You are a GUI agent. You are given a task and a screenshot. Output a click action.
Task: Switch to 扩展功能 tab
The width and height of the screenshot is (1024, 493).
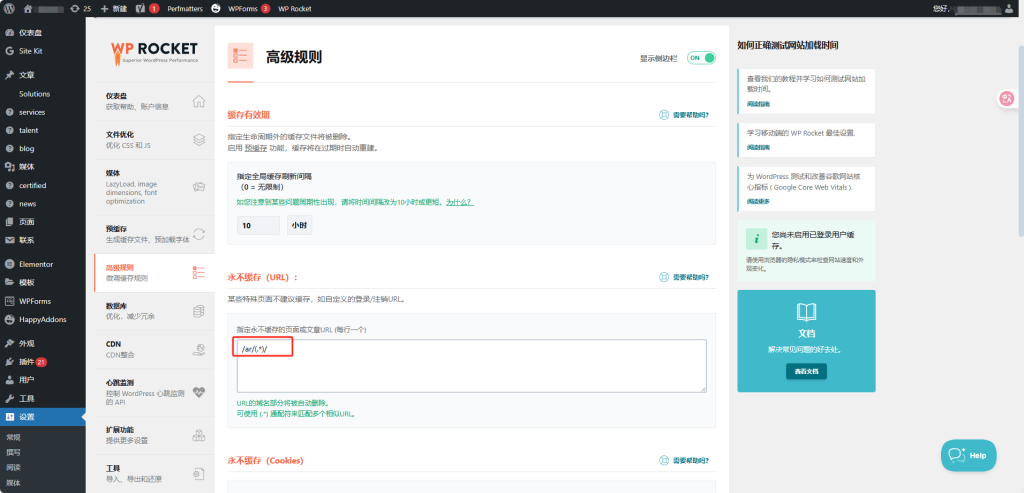click(154, 435)
